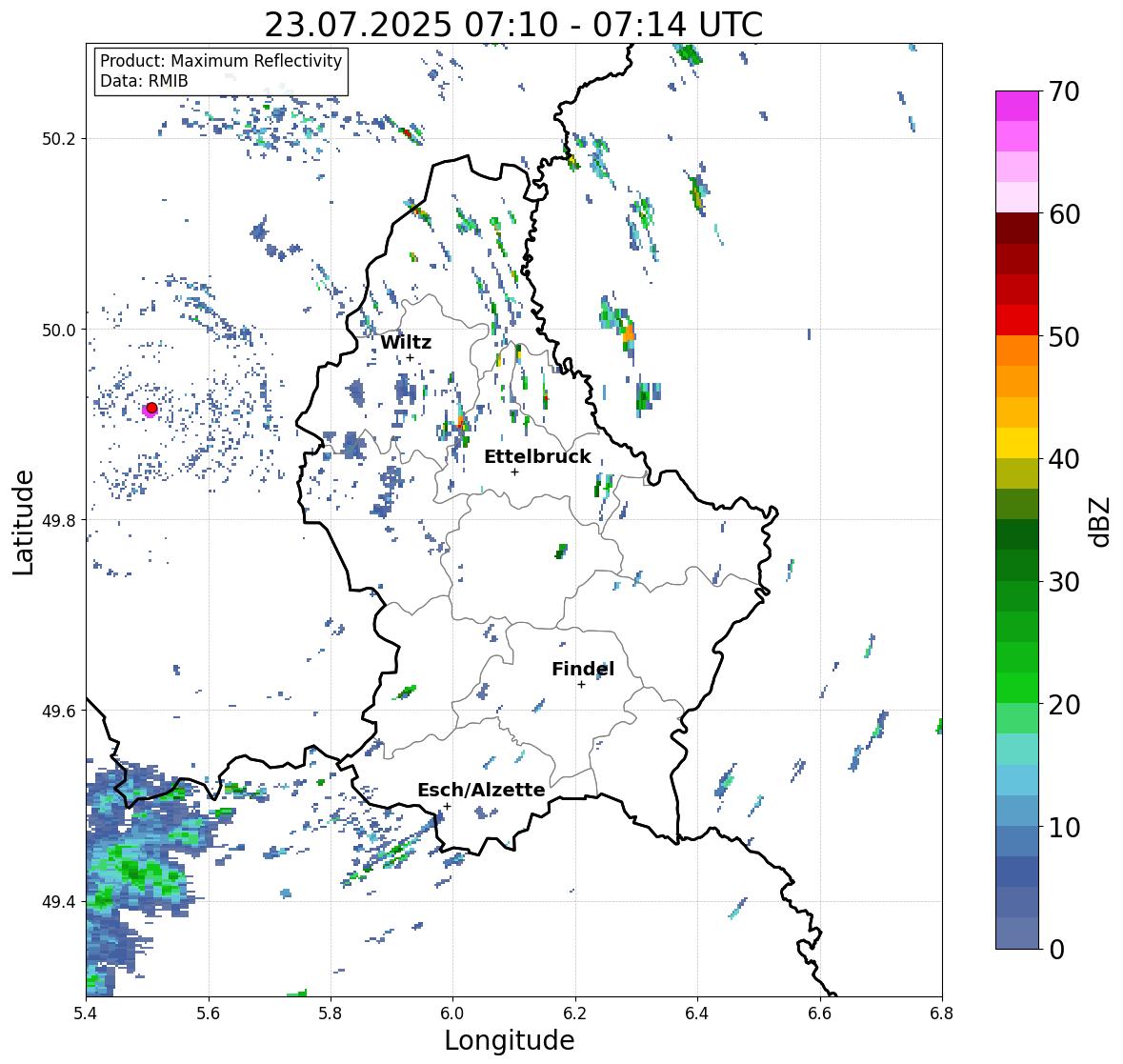Click the orange colorbar segment below 50
Viewport: 1123px width, 1064px height.
coord(1017,351)
